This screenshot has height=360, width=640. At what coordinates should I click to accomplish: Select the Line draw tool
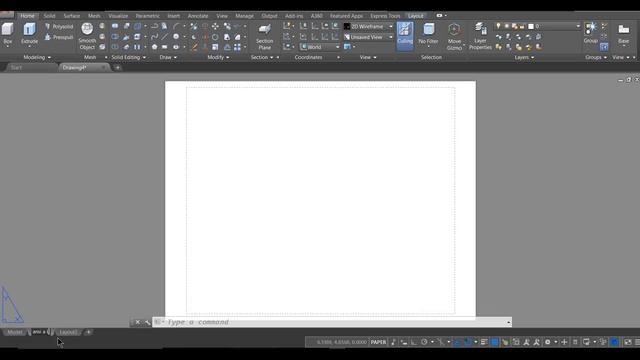pos(164,37)
